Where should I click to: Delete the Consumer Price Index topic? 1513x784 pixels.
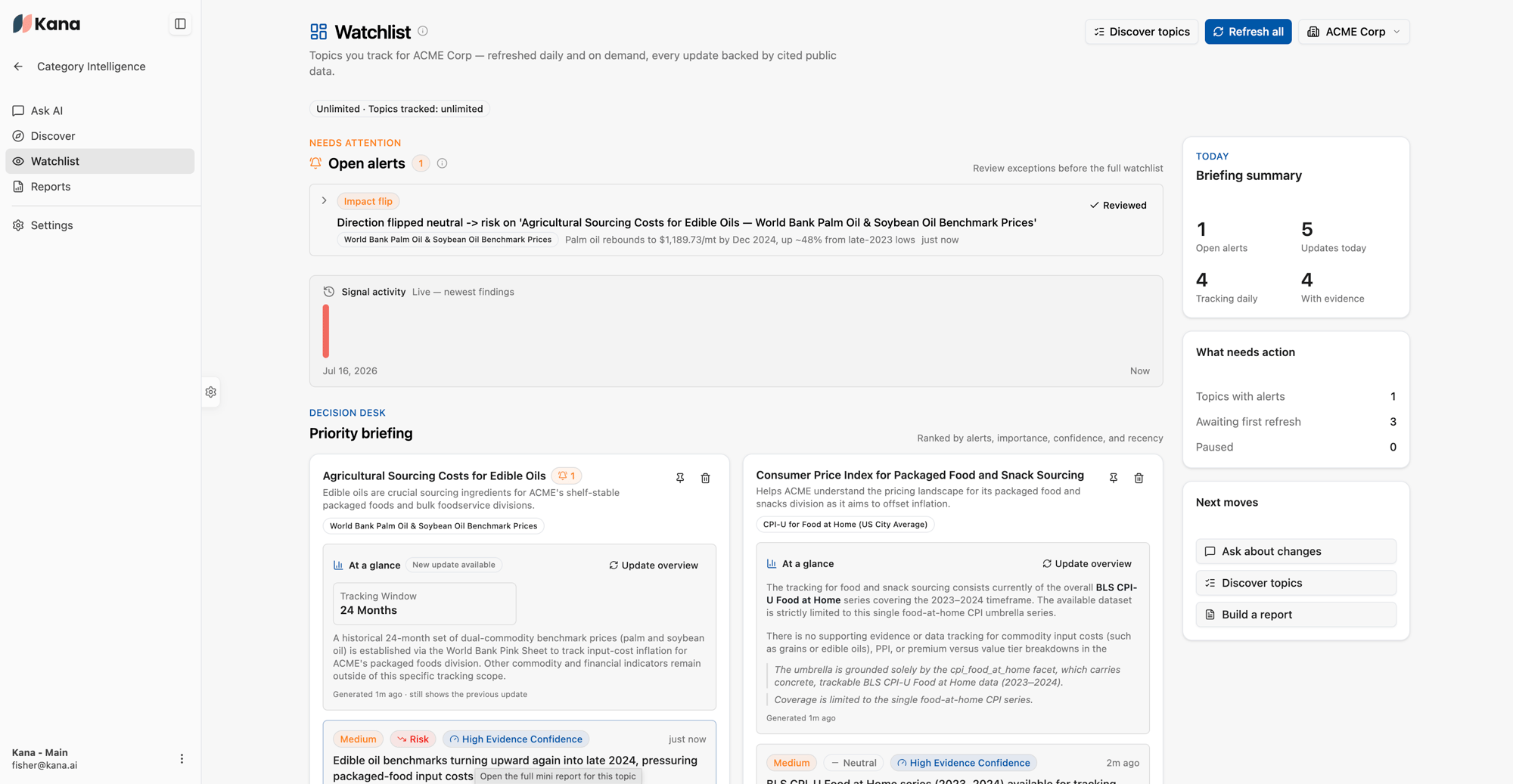[x=1139, y=478]
